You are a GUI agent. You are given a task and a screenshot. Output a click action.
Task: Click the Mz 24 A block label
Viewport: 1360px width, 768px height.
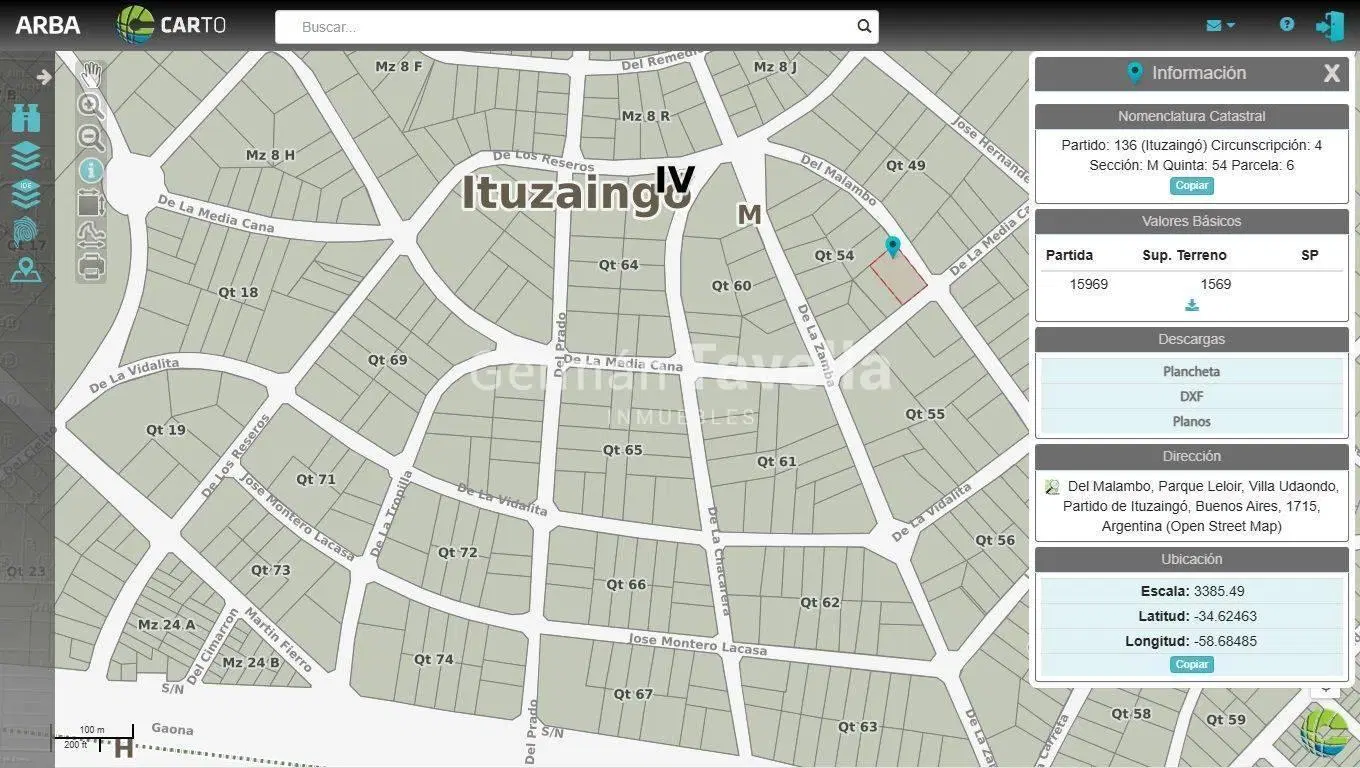[167, 625]
